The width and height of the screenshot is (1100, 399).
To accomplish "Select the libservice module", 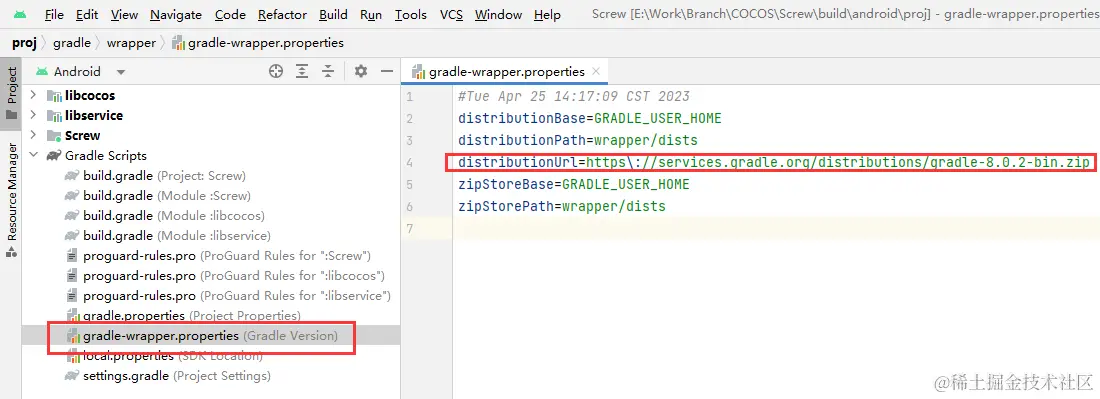I will coord(94,115).
